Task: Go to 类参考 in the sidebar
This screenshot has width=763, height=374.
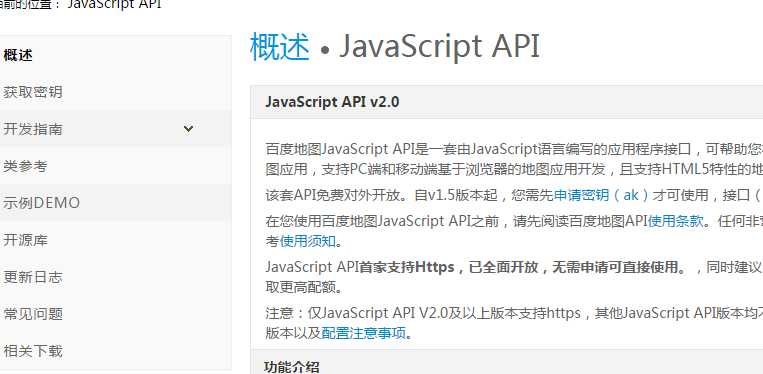Action: pyautogui.click(x=25, y=166)
